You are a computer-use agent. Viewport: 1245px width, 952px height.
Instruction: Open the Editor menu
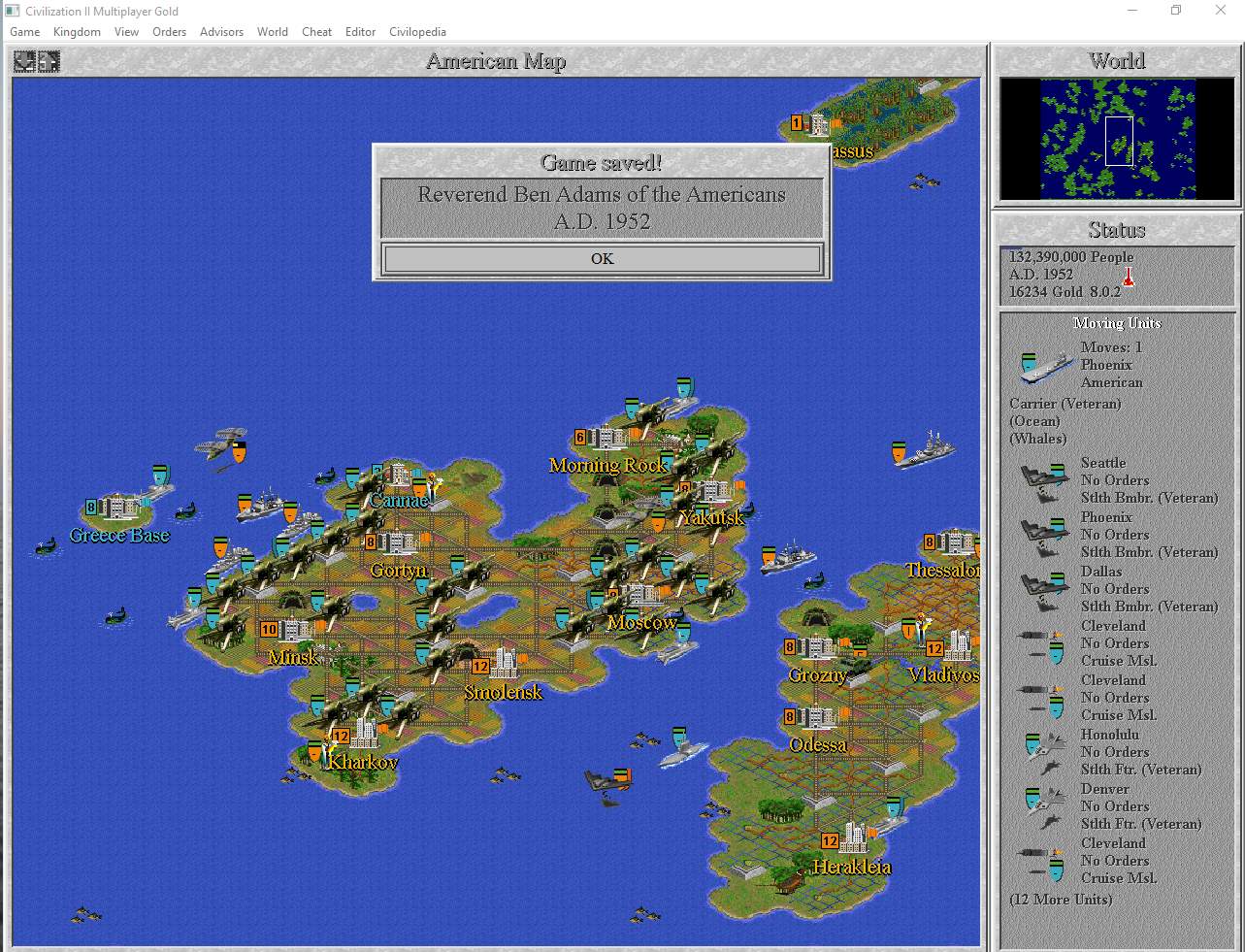pos(360,31)
